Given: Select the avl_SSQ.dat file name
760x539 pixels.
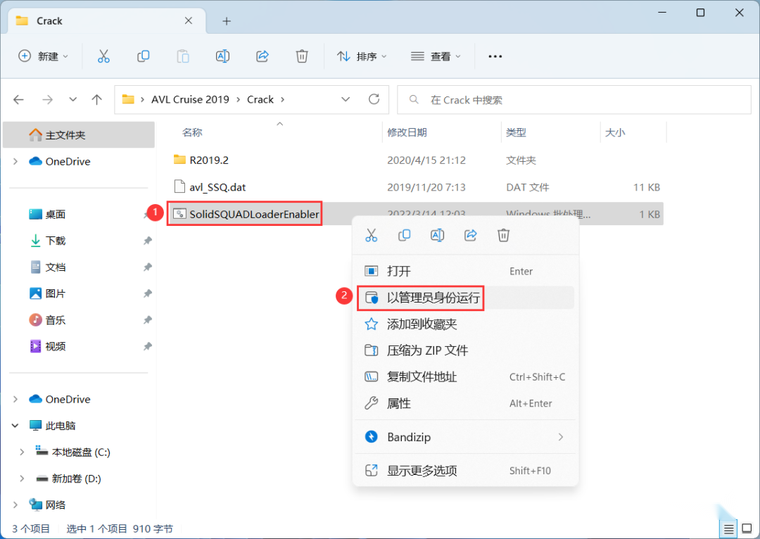Looking at the screenshot, I should click(x=217, y=187).
